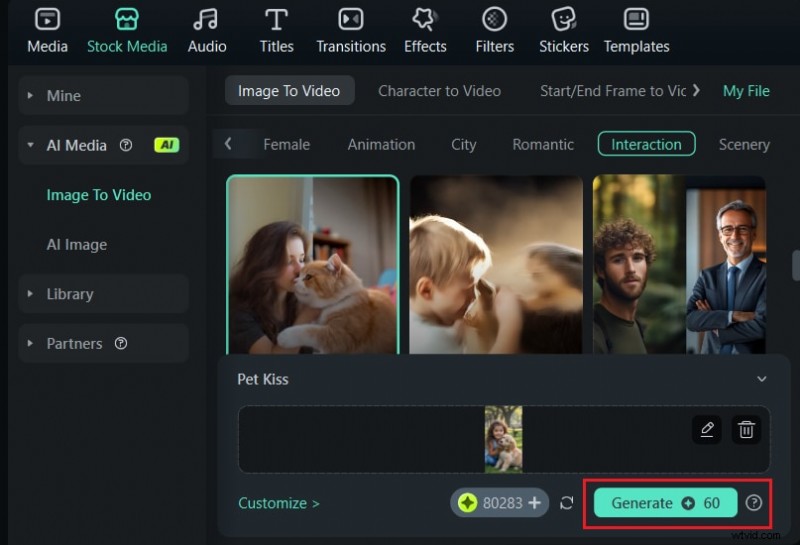Click the edit pencil icon on uploaded image
Viewport: 800px width, 545px height.
coord(707,430)
